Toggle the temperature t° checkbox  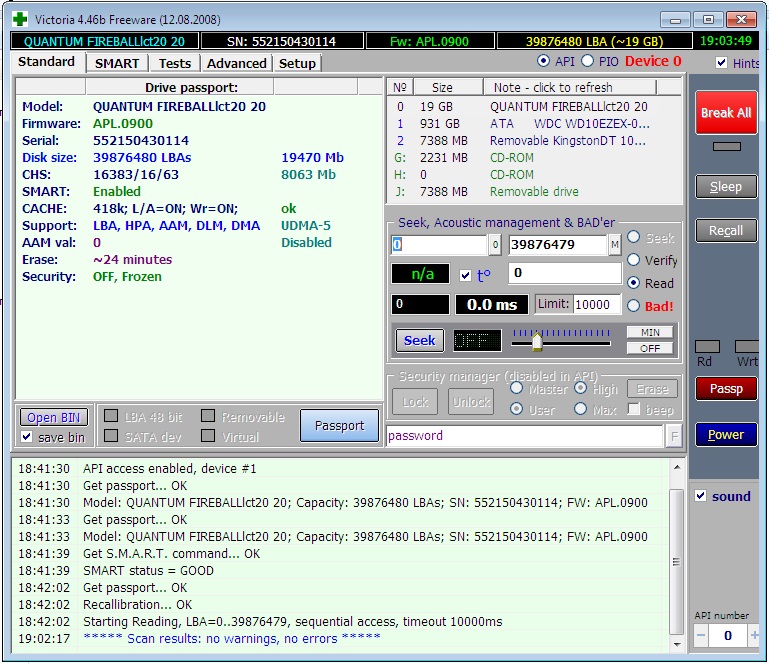pyautogui.click(x=465, y=275)
